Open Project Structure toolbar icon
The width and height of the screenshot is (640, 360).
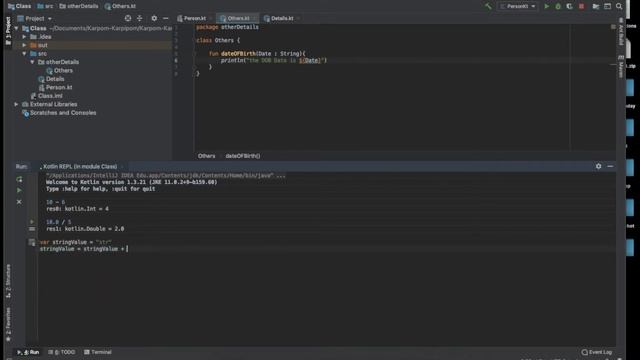coord(596,6)
